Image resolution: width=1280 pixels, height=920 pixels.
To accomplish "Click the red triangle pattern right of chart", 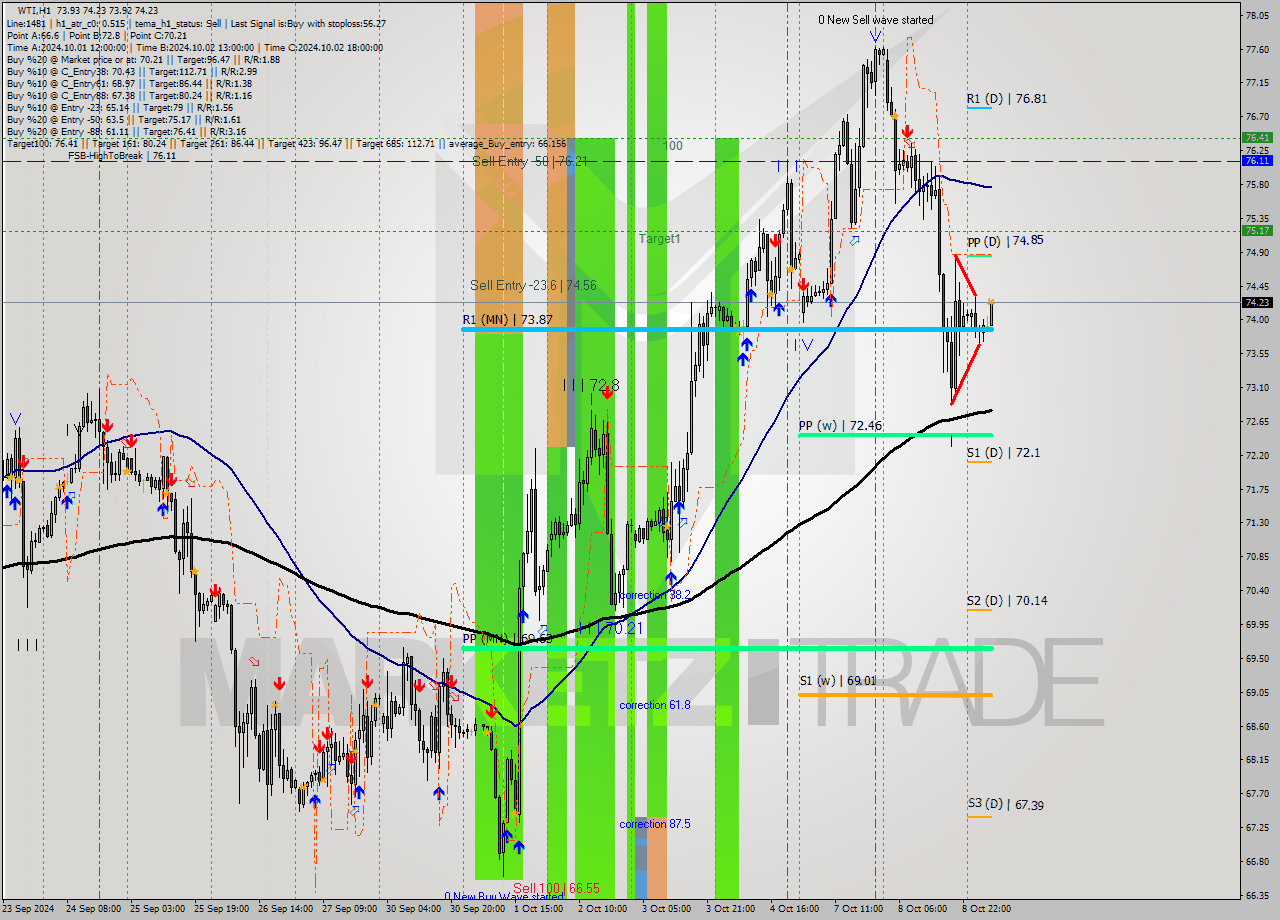I will pyautogui.click(x=969, y=329).
